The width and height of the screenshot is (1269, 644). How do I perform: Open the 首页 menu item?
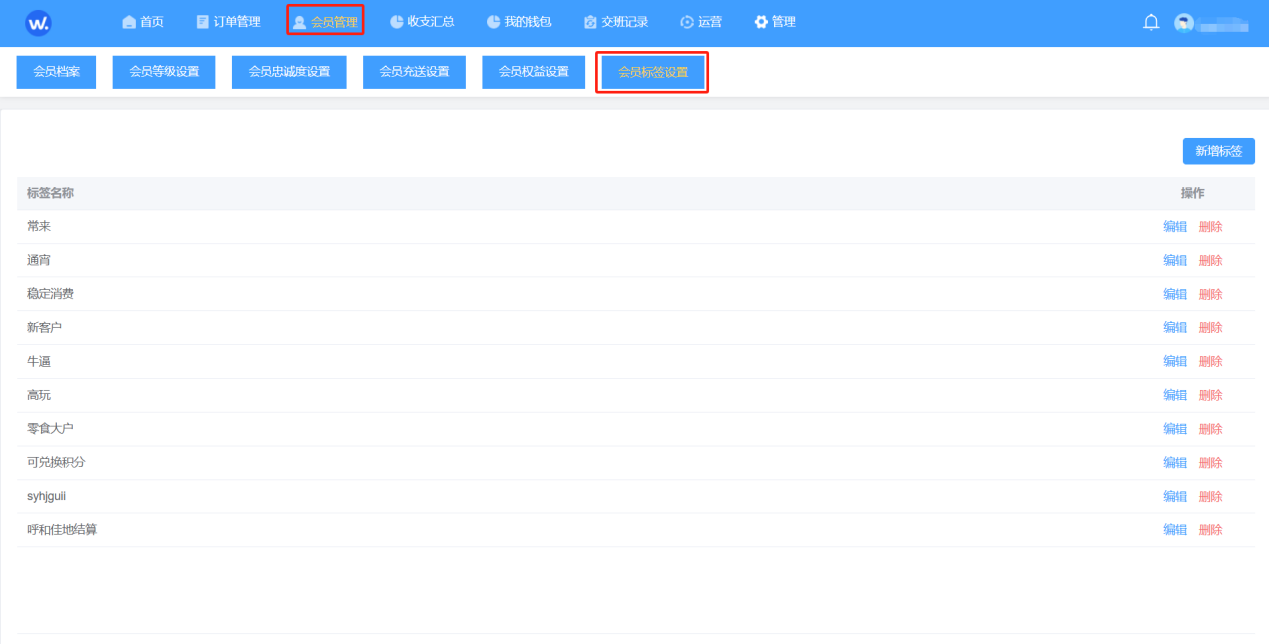pyautogui.click(x=152, y=22)
